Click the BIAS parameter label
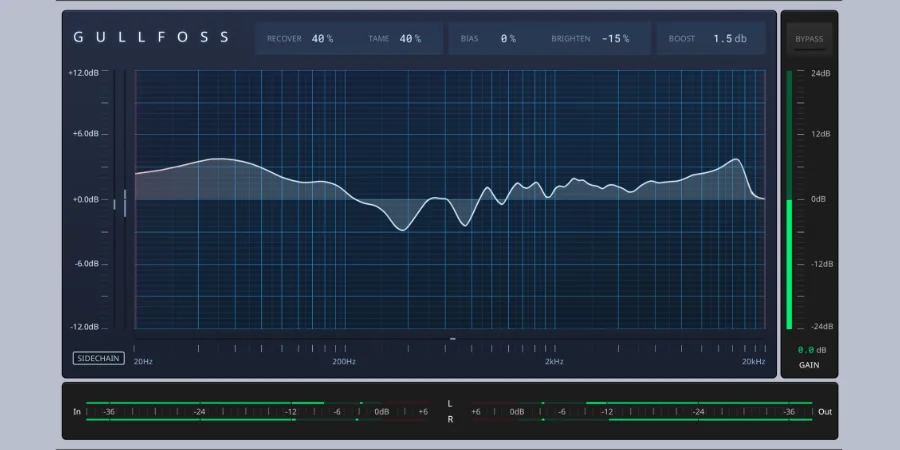The height and width of the screenshot is (450, 900). click(x=470, y=38)
